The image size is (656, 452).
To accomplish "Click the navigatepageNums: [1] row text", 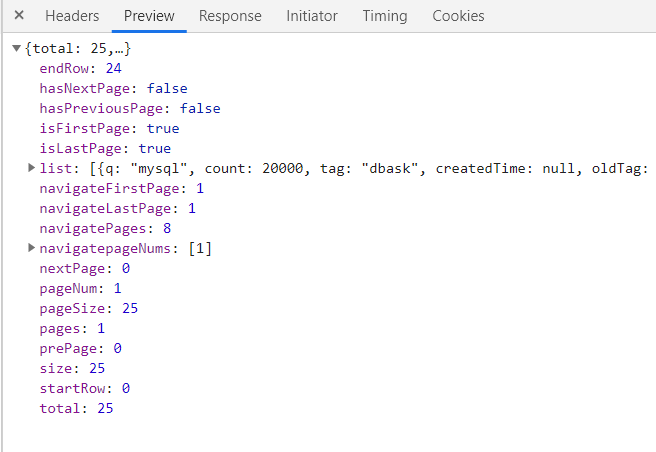I will (x=126, y=249).
